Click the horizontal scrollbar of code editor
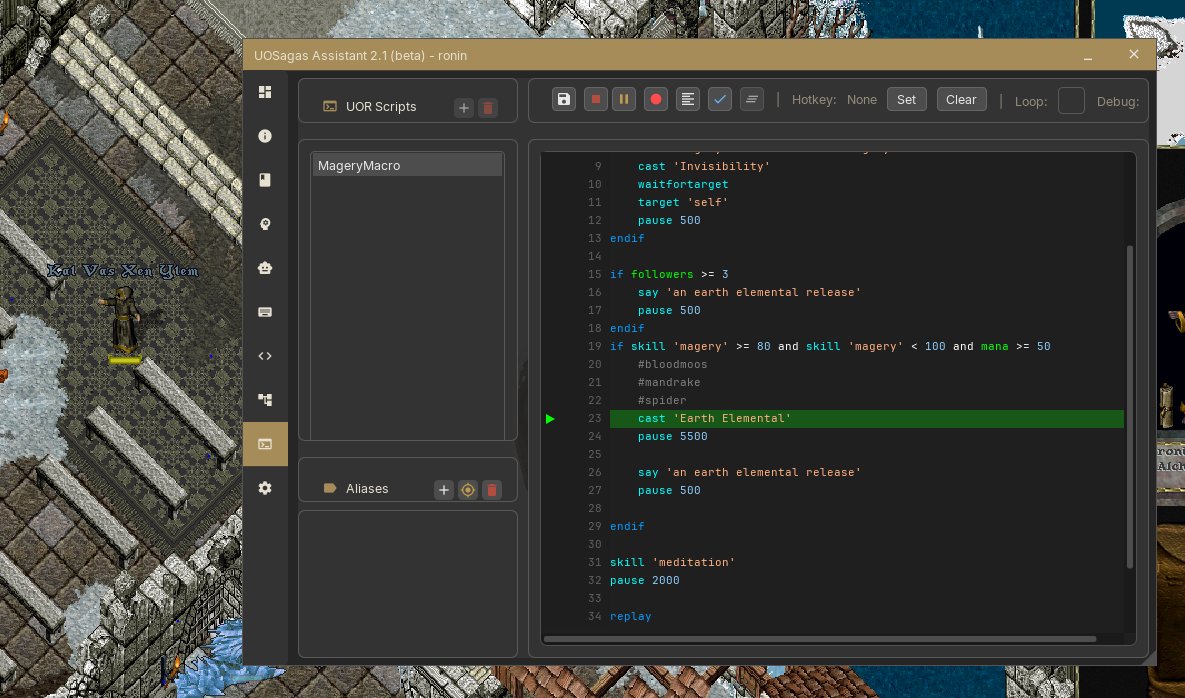Viewport: 1185px width, 698px height. click(820, 639)
